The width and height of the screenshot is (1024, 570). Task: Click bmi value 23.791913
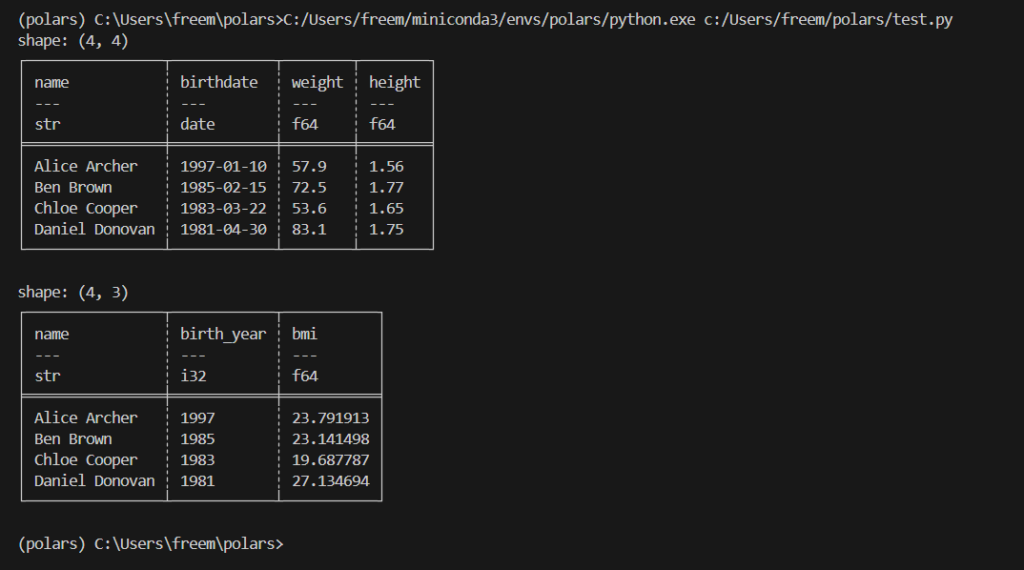pos(330,418)
